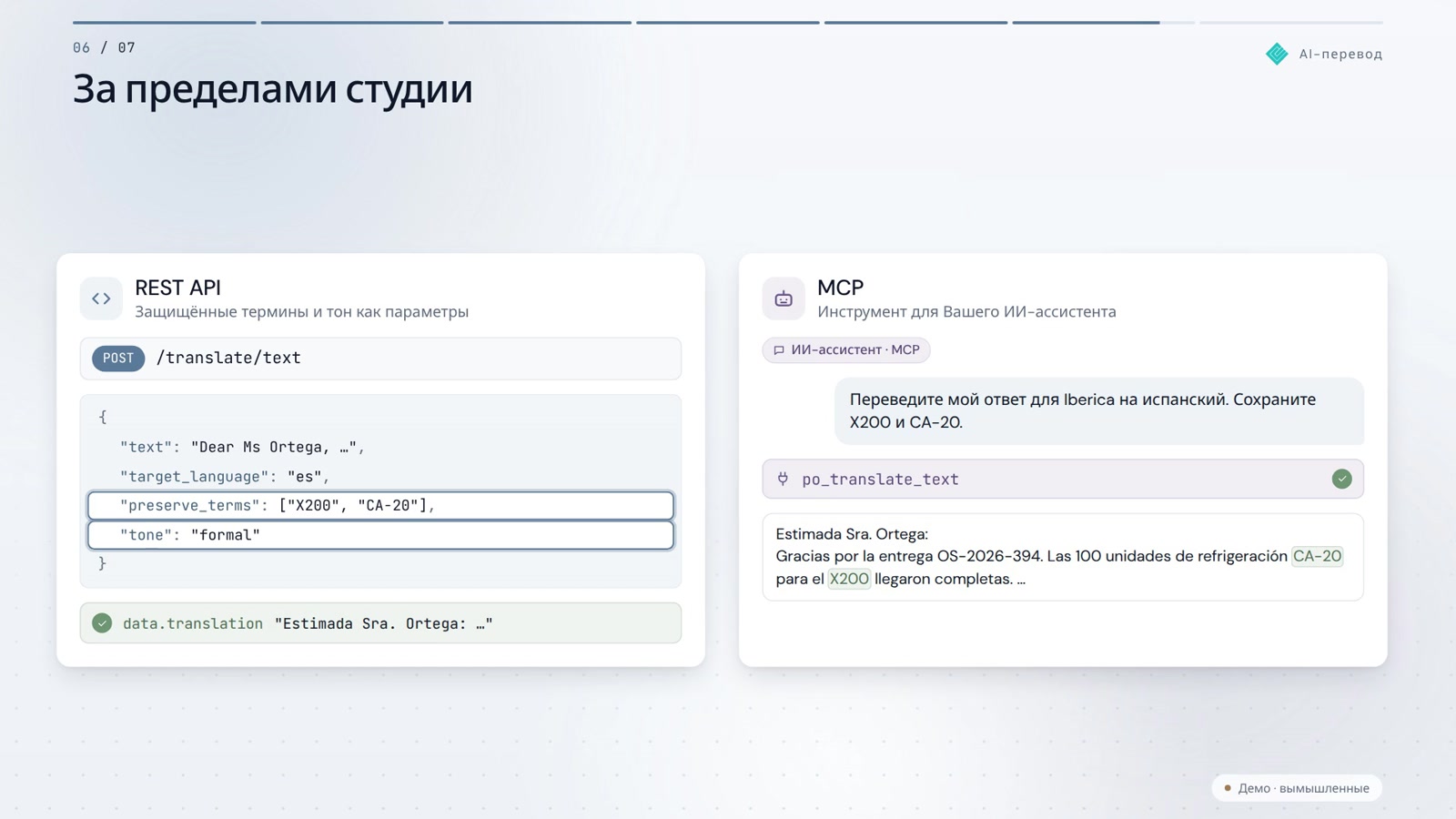Select the ИИ-ассистент · MCP chip
Screen dimensions: 1456x819
click(x=846, y=350)
